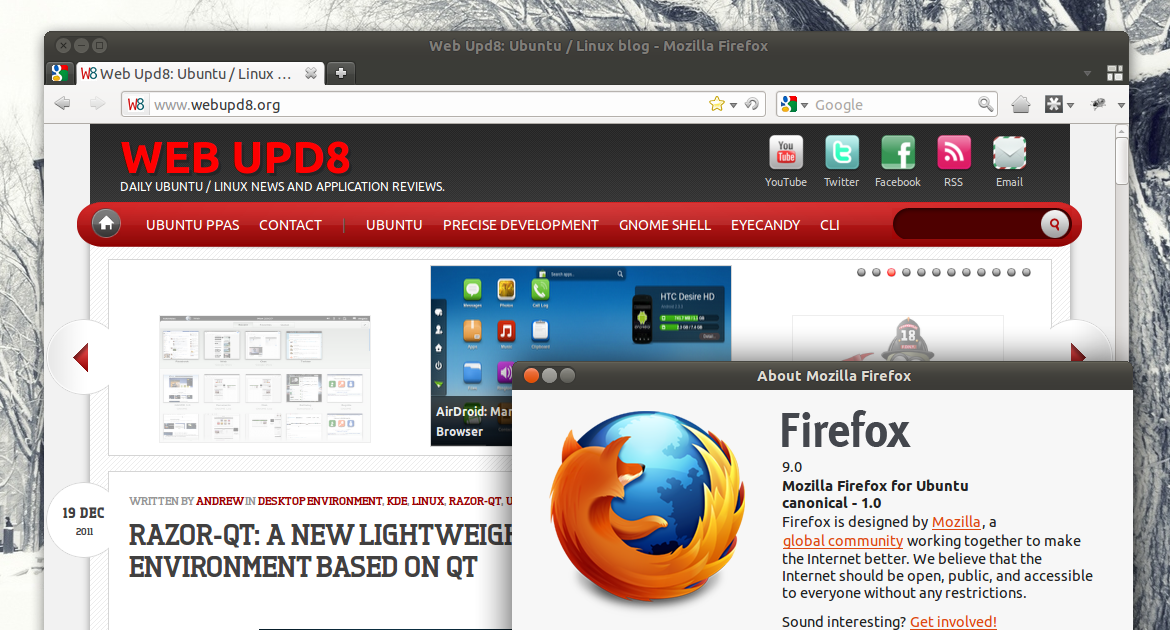Advance the slideshow with the right arrow
This screenshot has width=1170, height=630.
pos(1078,354)
